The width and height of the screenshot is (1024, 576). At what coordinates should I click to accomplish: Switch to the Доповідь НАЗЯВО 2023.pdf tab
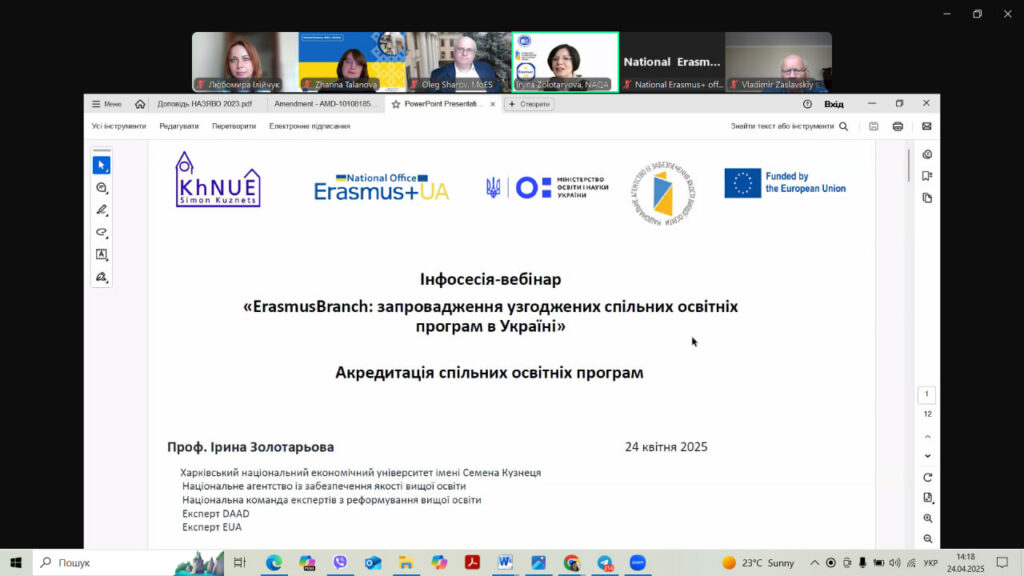point(204,104)
